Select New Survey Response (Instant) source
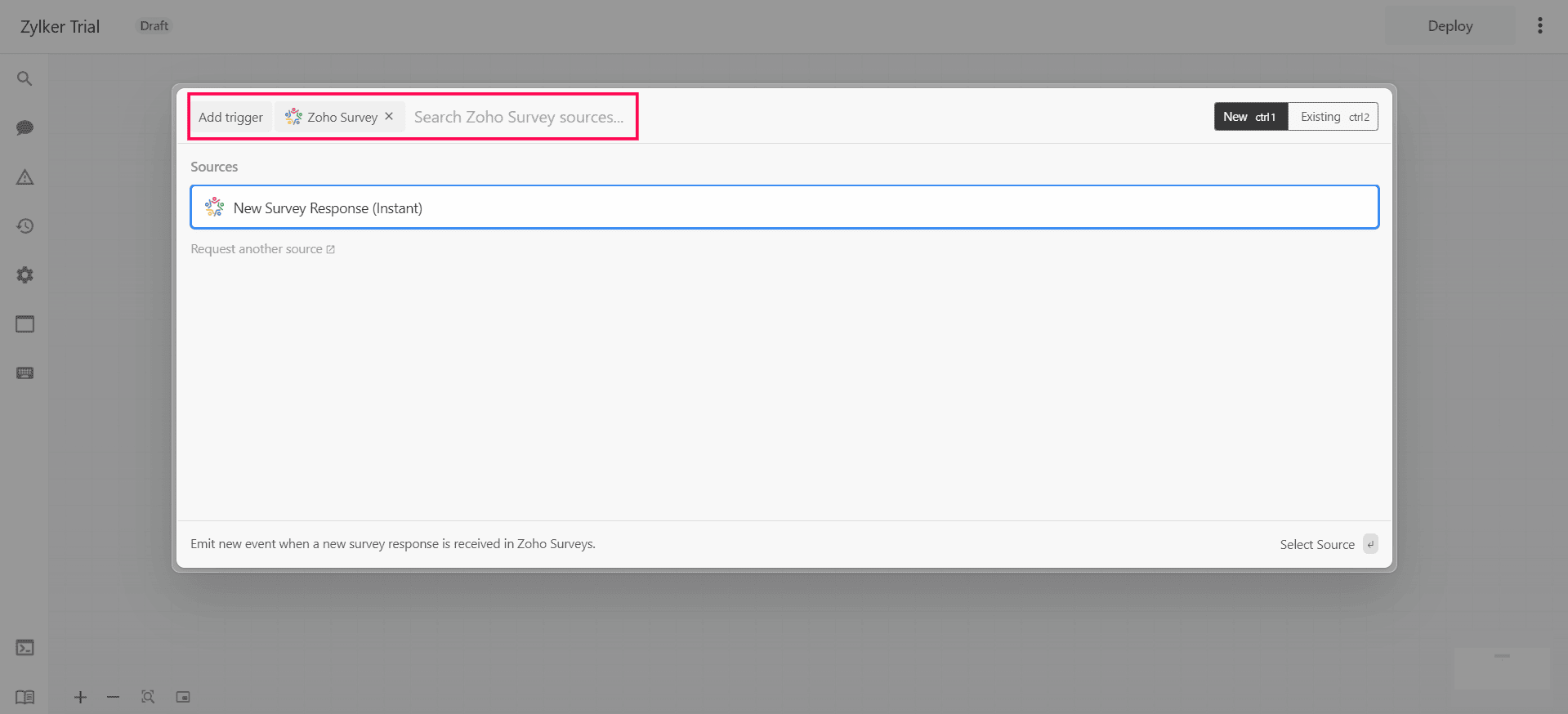 [x=784, y=208]
